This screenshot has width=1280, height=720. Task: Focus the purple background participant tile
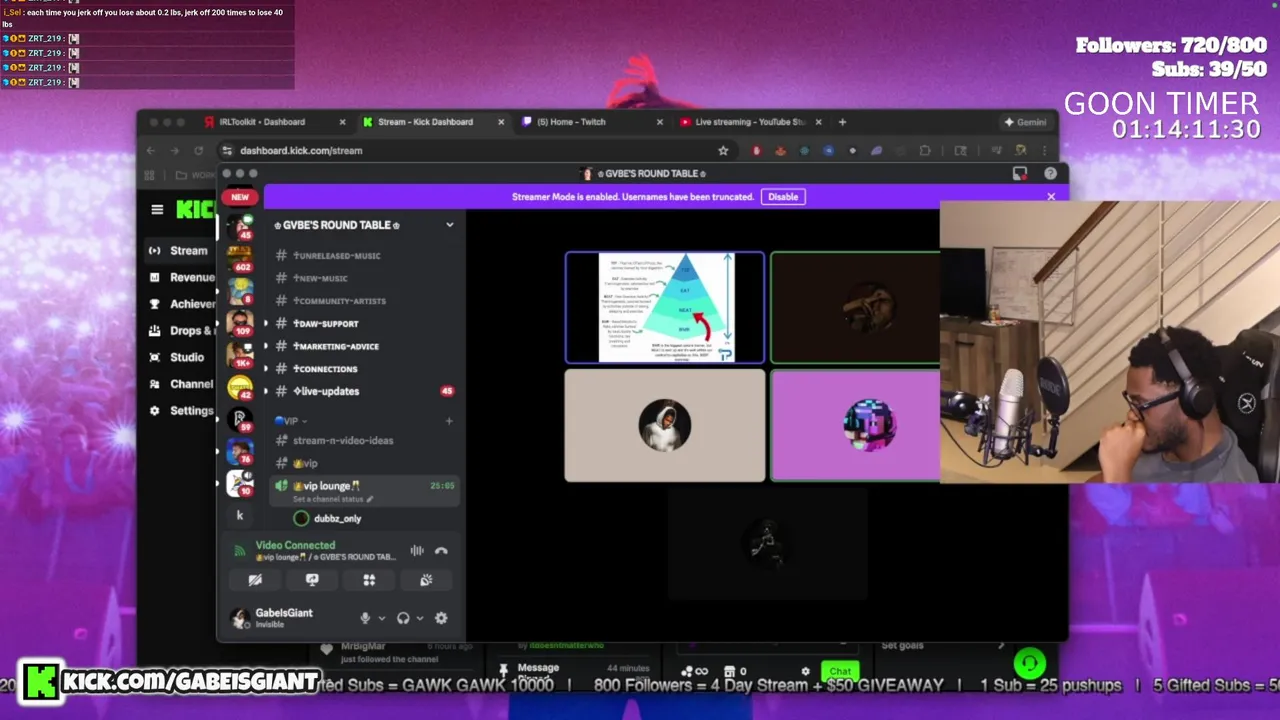click(x=856, y=426)
